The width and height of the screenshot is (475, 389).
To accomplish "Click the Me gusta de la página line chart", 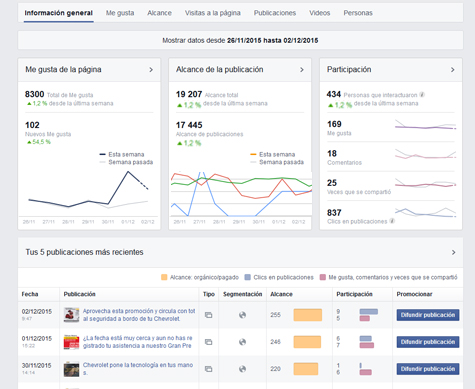I will click(x=88, y=193).
